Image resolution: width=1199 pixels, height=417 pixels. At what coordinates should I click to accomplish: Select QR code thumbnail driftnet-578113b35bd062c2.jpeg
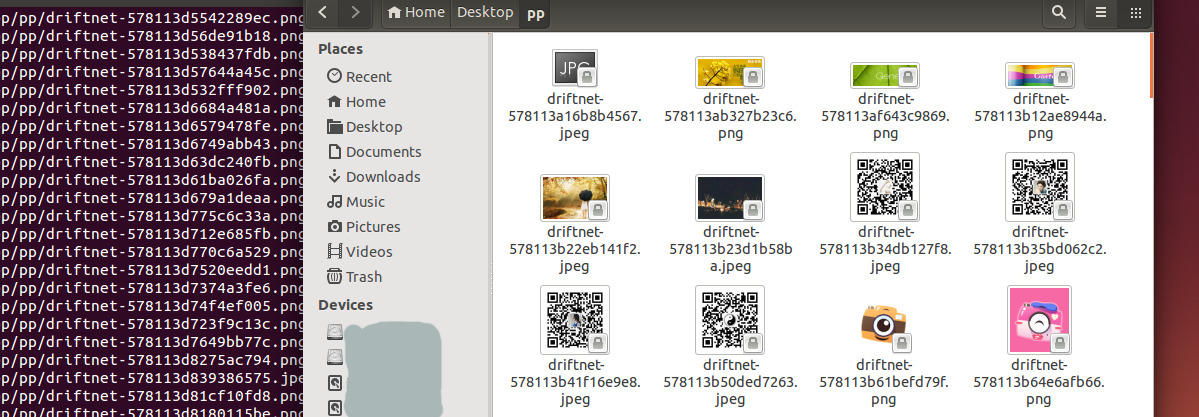pyautogui.click(x=1040, y=187)
